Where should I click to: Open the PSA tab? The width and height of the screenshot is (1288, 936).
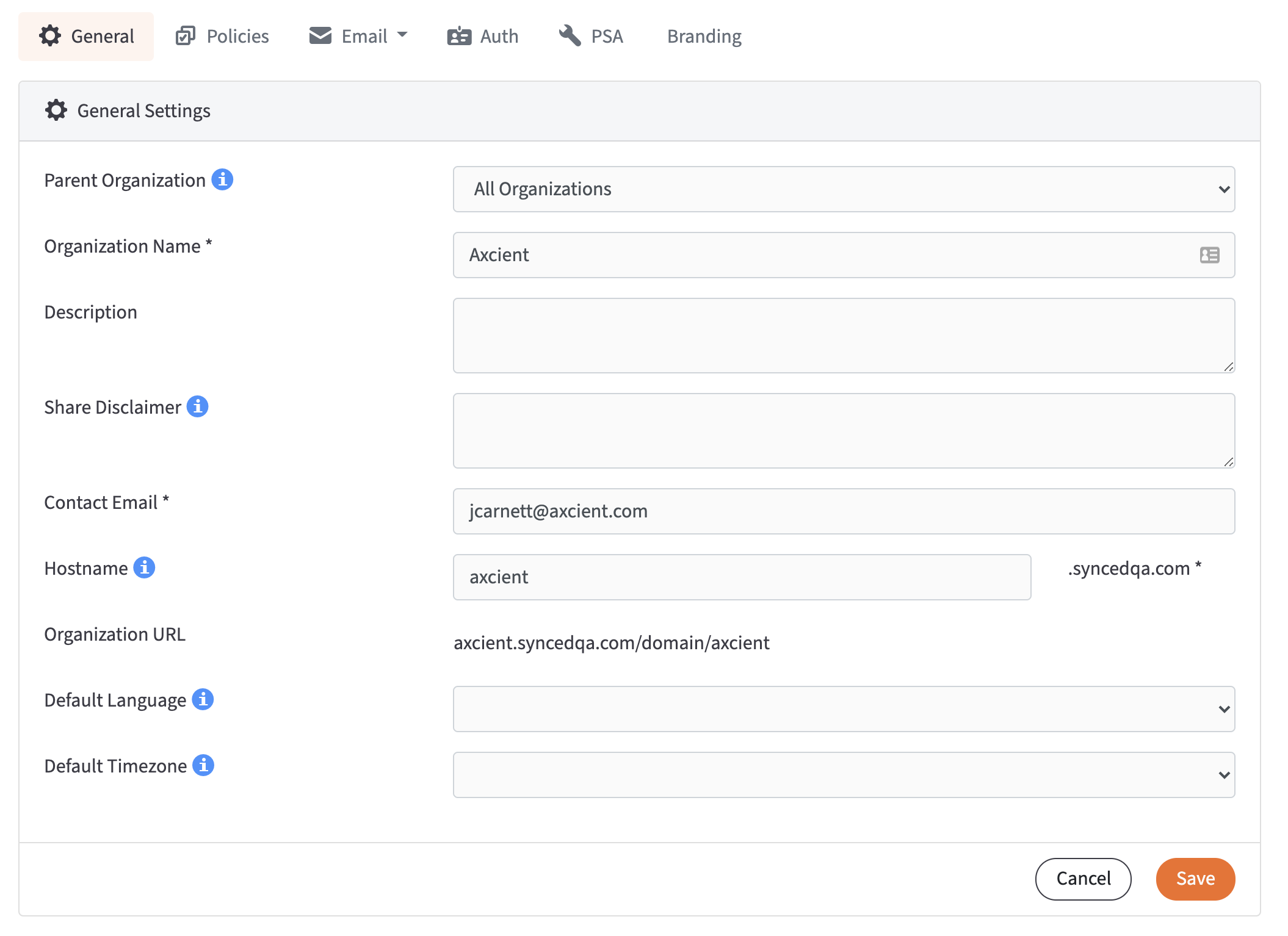tap(591, 37)
